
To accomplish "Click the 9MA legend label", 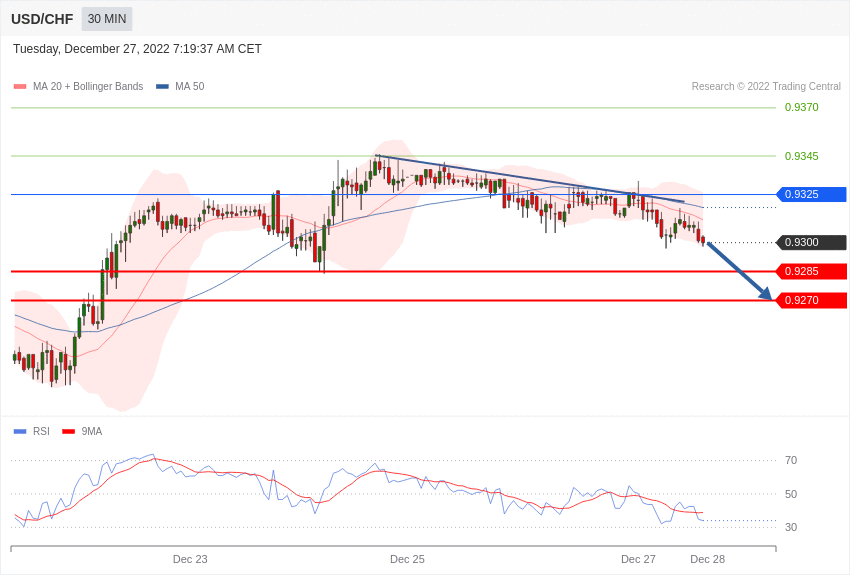I will point(92,431).
